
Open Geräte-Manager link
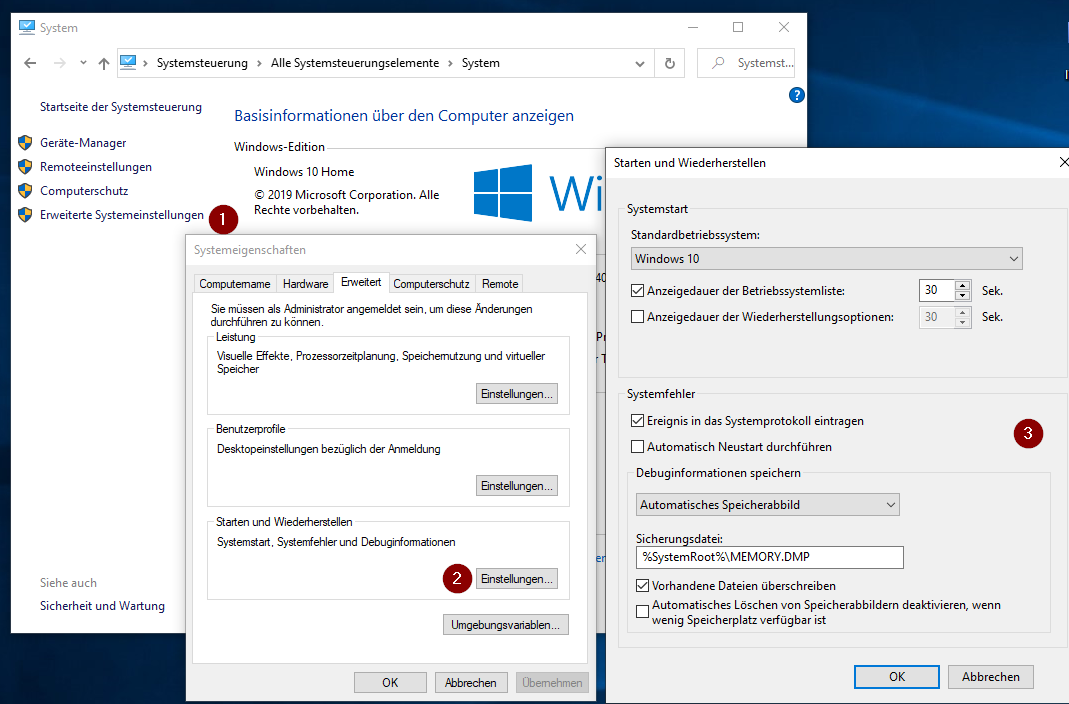83,142
